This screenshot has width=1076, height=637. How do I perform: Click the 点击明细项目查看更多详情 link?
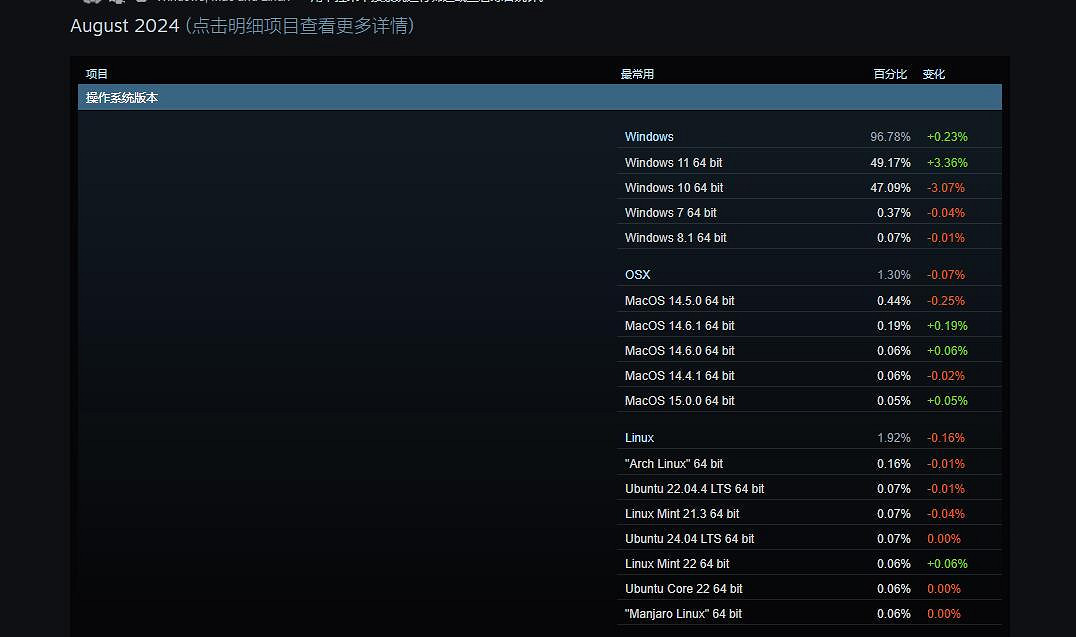(299, 27)
